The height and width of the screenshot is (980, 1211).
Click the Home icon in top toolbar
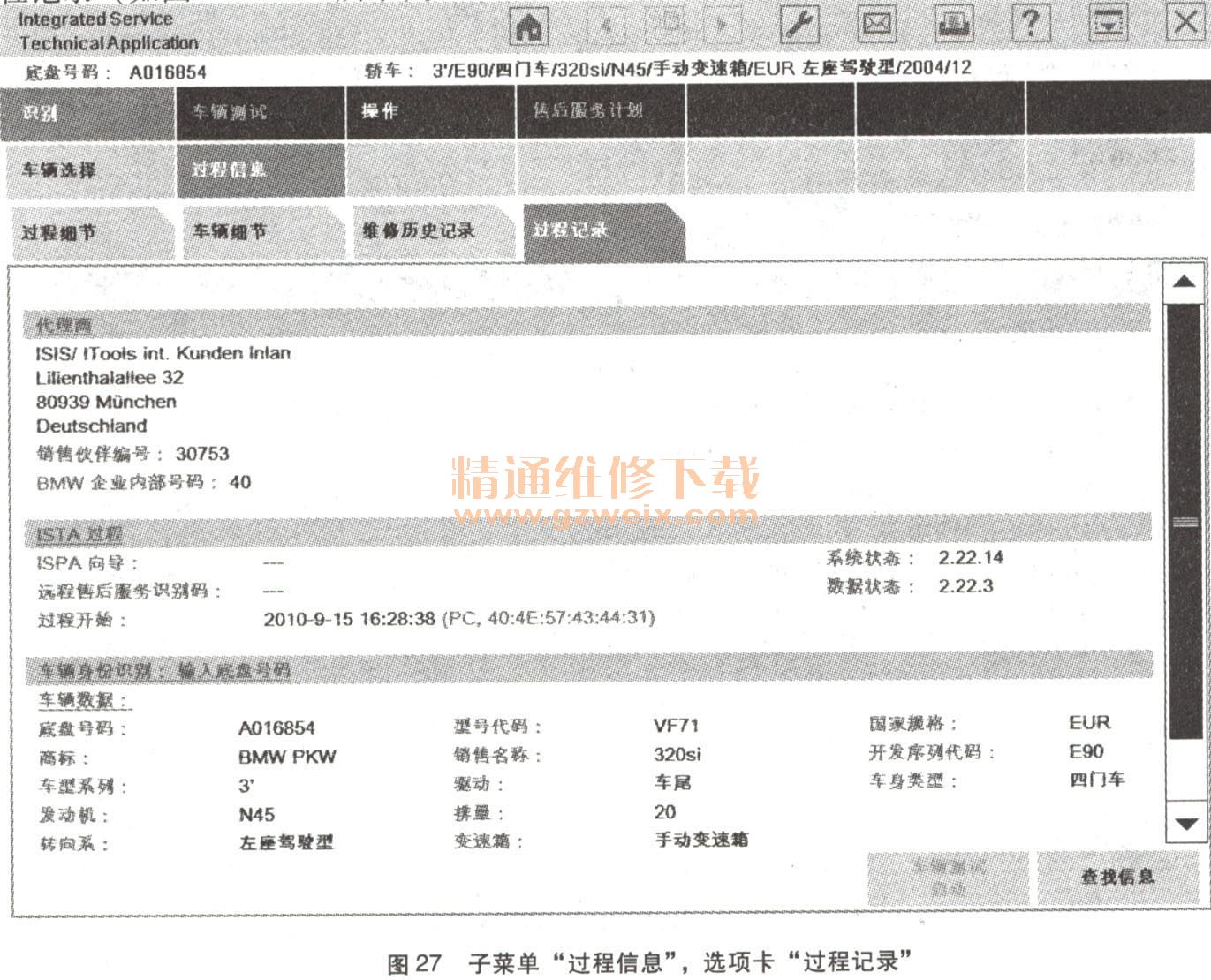(529, 26)
